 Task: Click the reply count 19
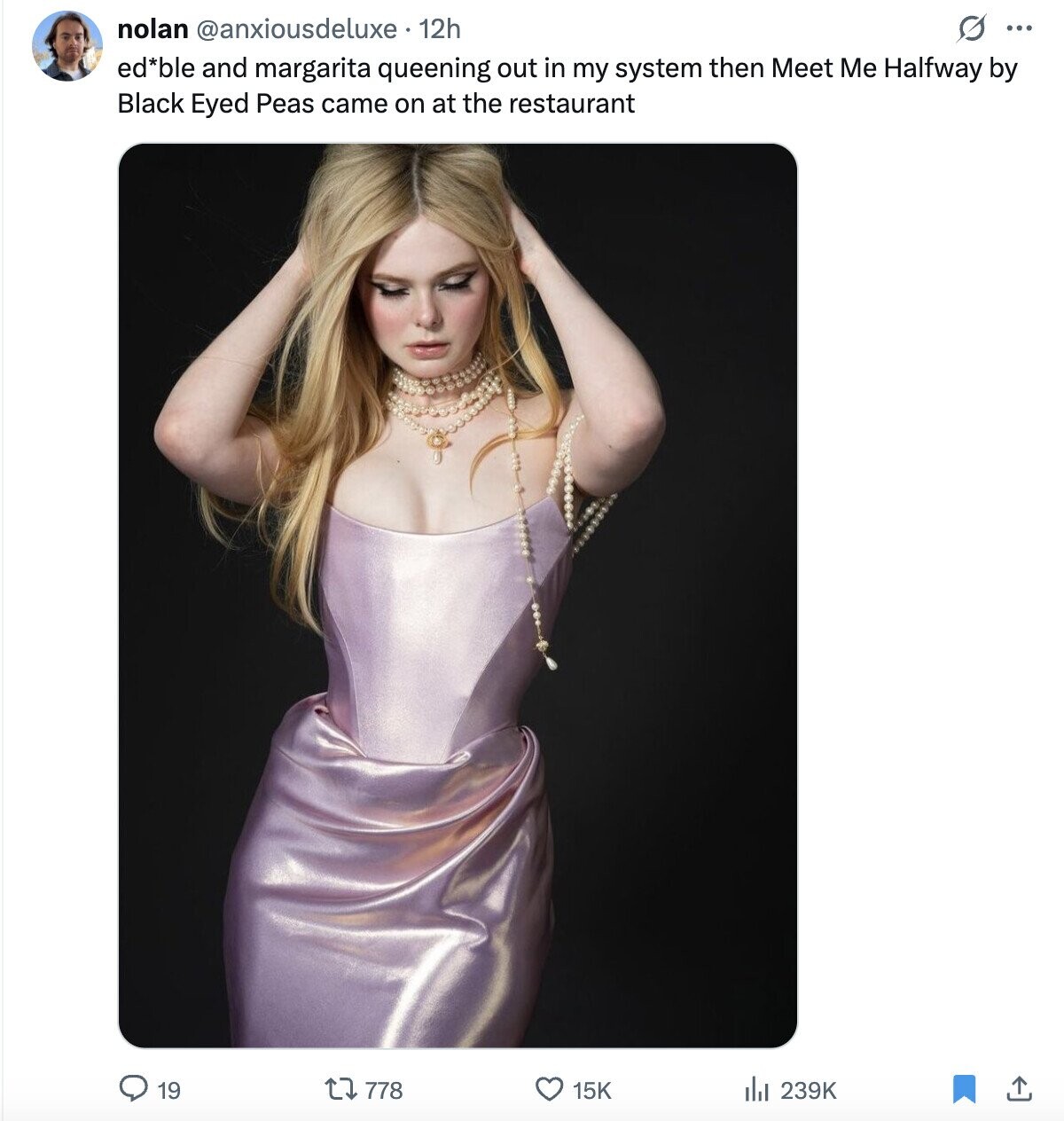click(168, 1089)
